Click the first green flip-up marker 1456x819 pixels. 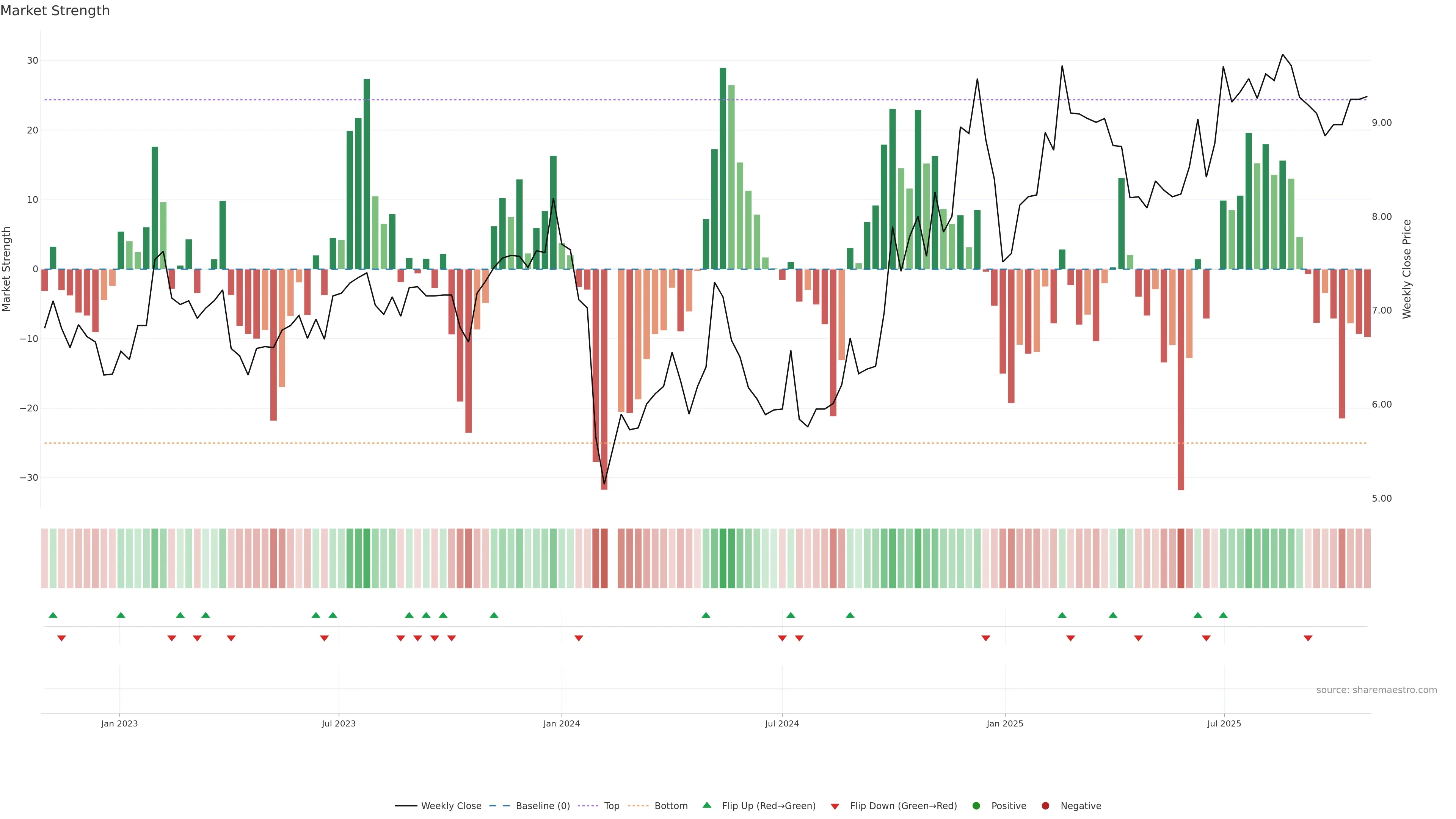pos(53,615)
